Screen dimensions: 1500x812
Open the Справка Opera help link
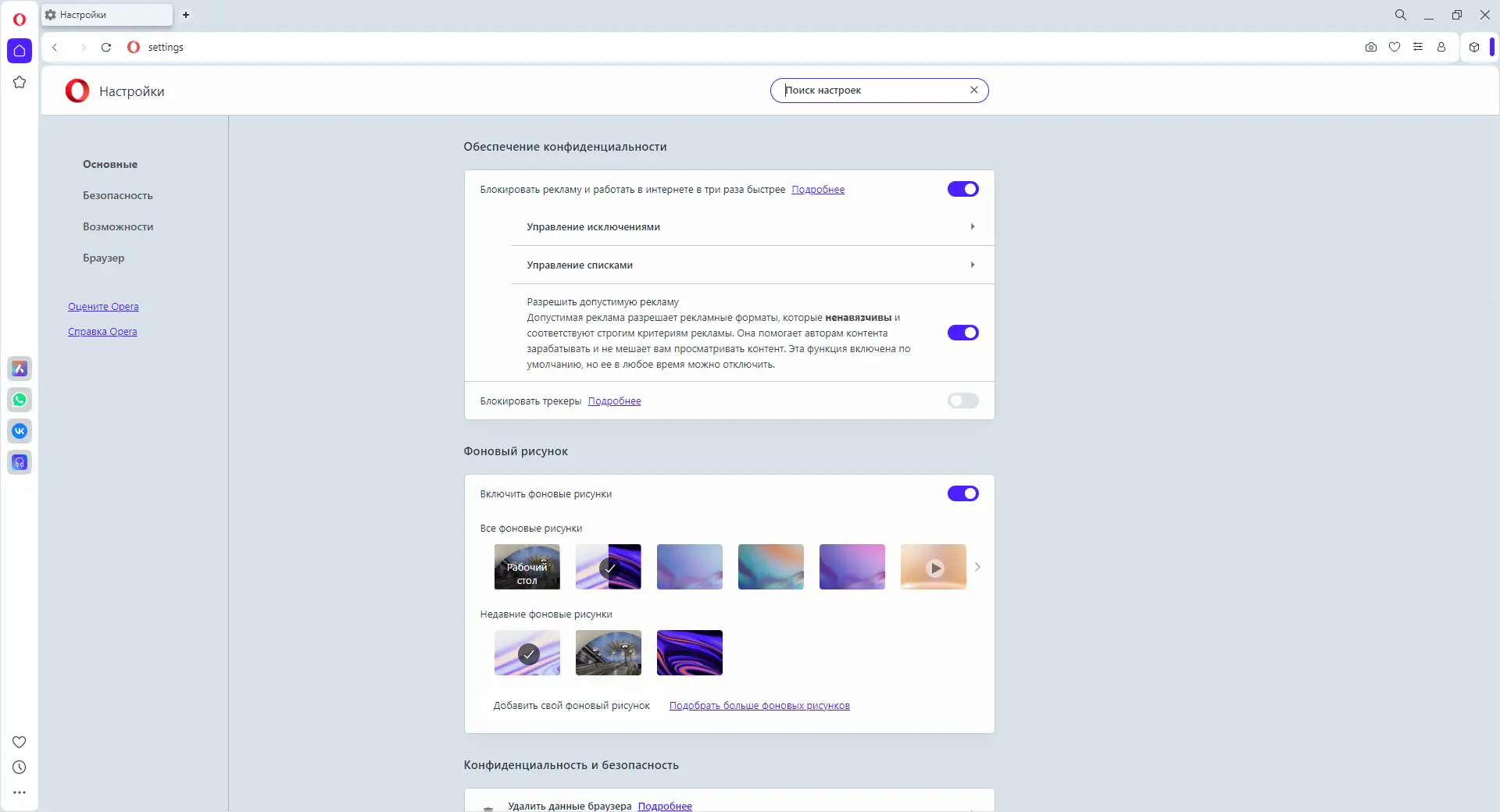point(102,332)
